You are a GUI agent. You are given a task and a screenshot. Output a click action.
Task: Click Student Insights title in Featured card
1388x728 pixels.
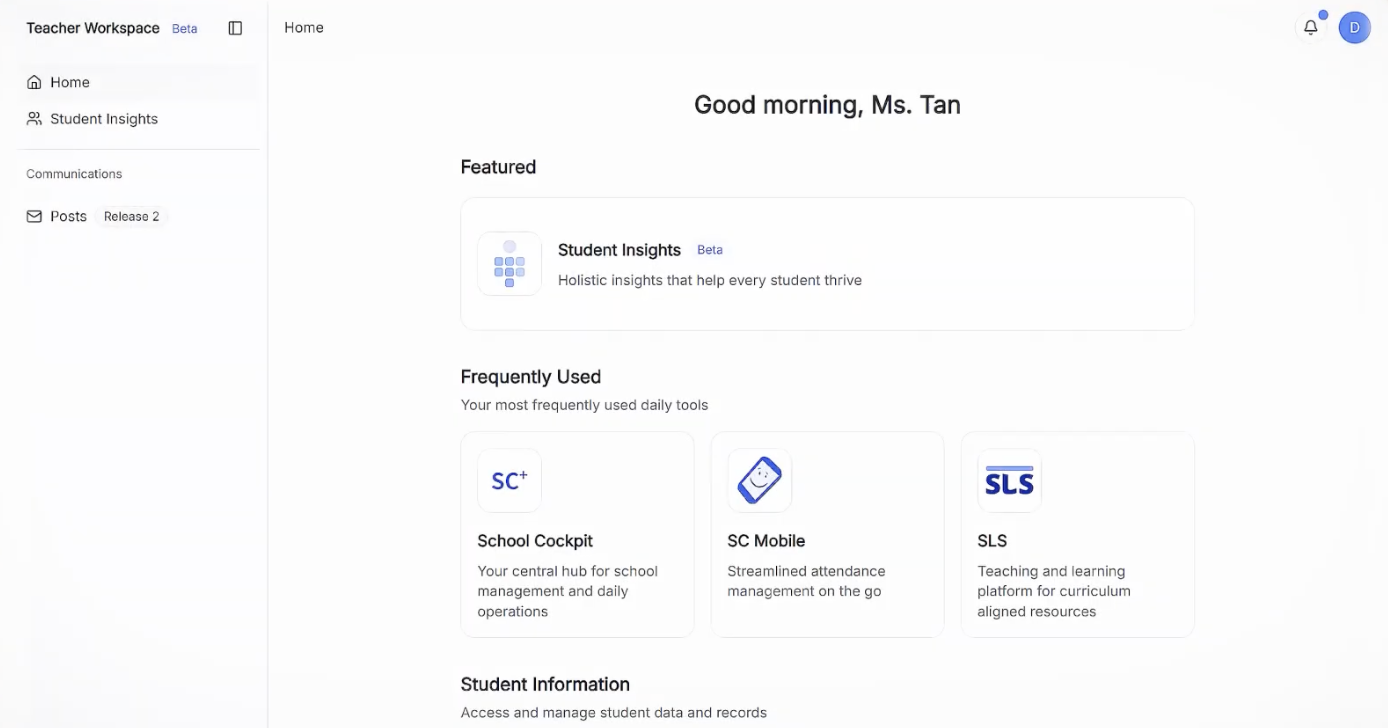[619, 250]
